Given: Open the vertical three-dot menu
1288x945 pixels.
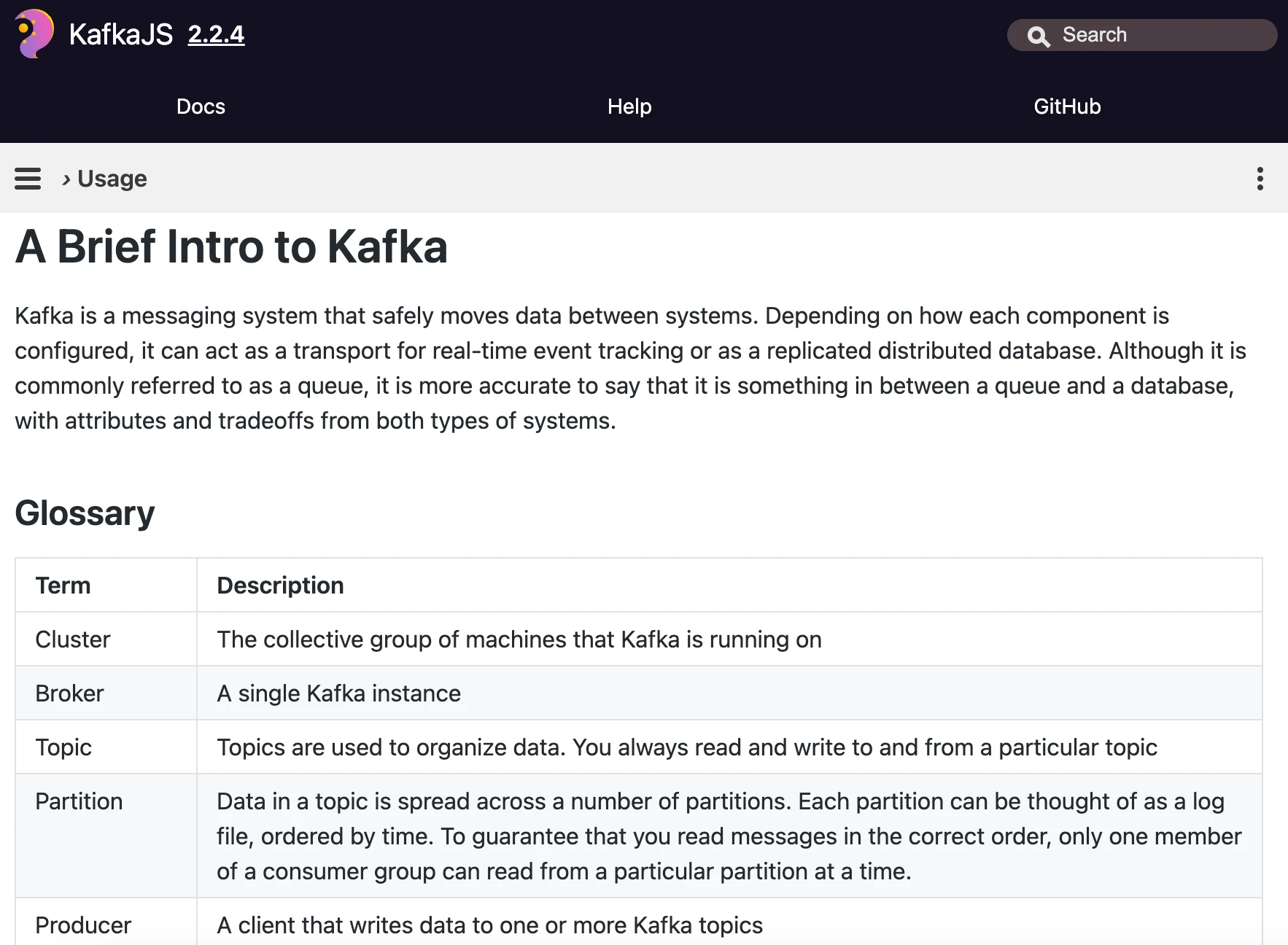Looking at the screenshot, I should 1260,179.
